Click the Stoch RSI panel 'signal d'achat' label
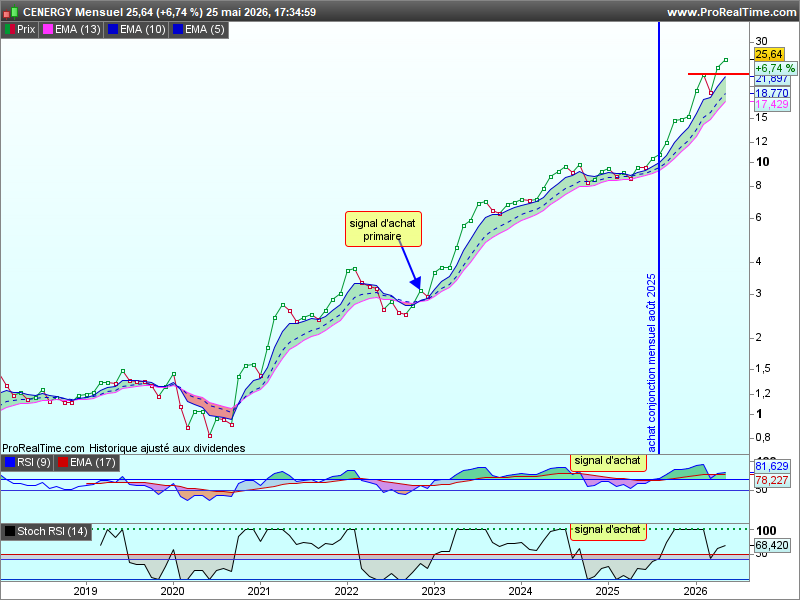Viewport: 800px width, 600px height. pos(608,531)
